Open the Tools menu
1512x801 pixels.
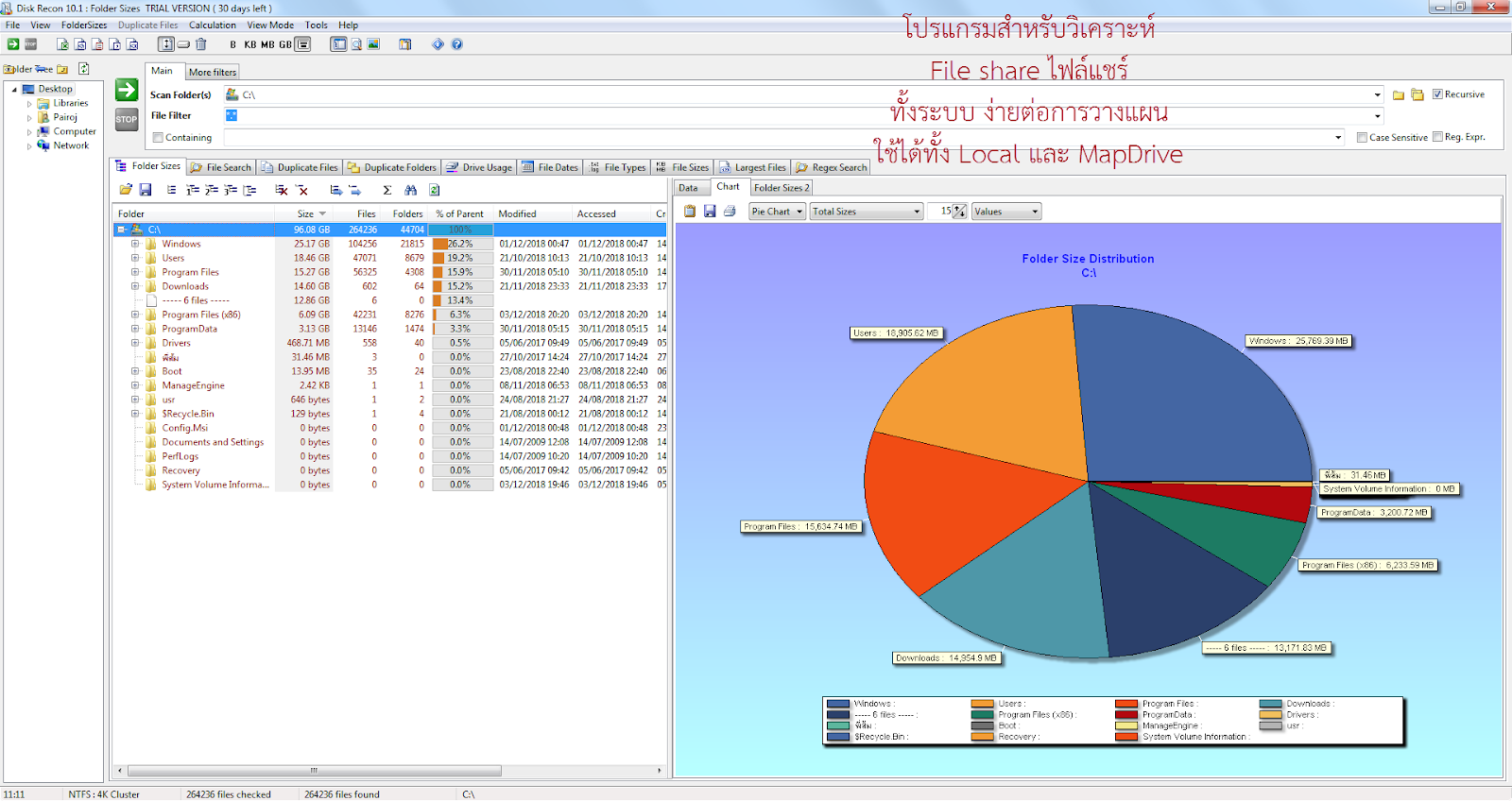[x=317, y=26]
